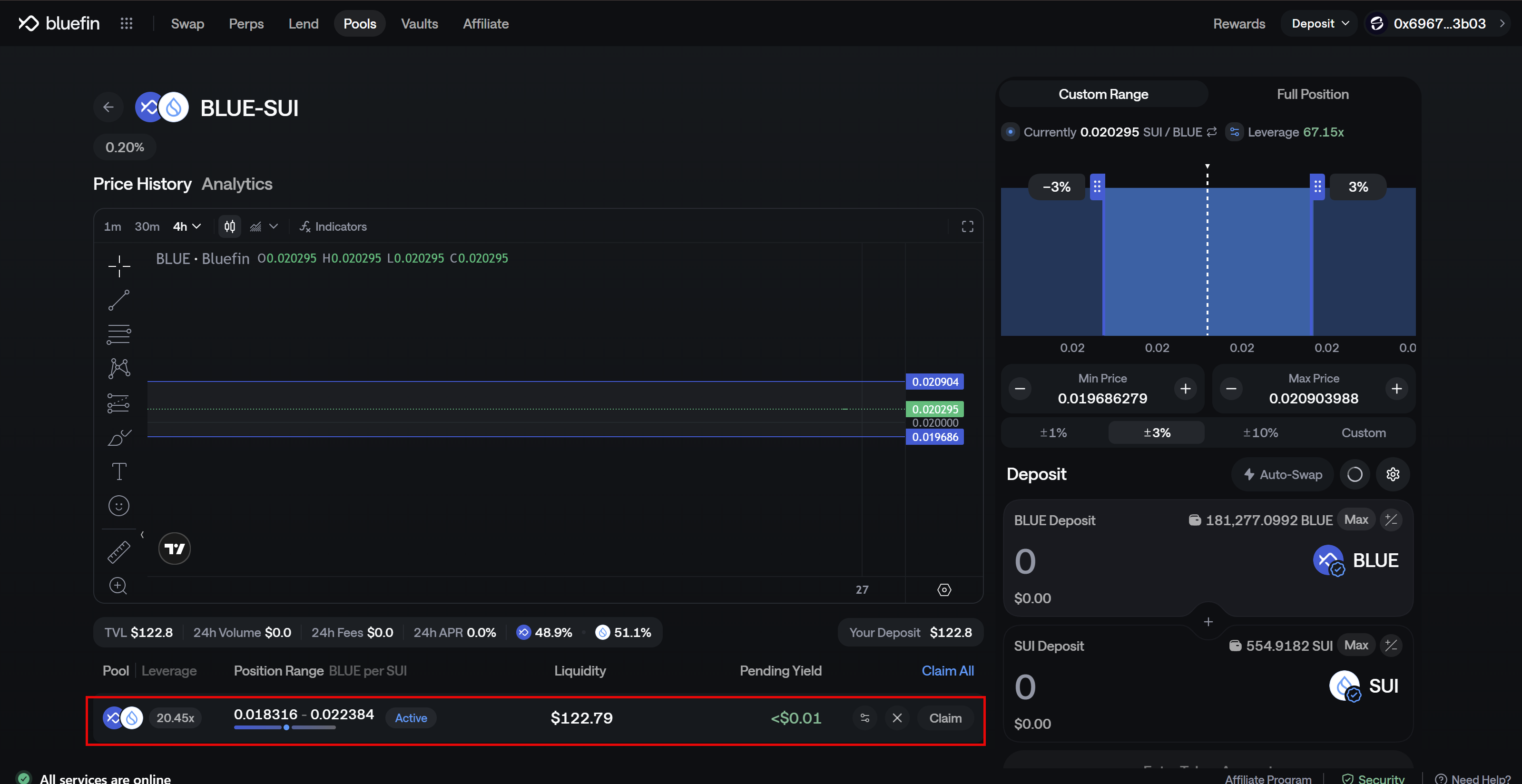Open fullscreen chart view icon
Image resolution: width=1522 pixels, height=784 pixels.
(x=967, y=227)
